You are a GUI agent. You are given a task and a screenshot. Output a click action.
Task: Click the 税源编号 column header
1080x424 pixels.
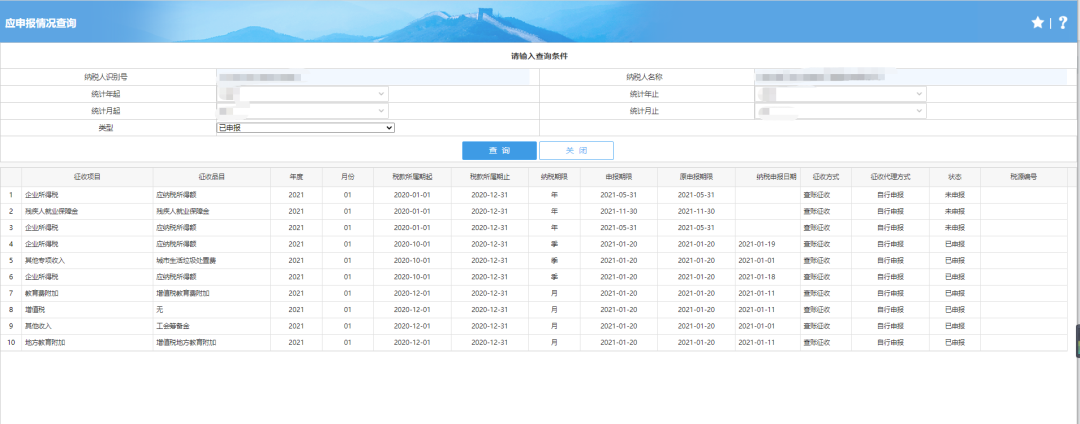tap(1024, 177)
